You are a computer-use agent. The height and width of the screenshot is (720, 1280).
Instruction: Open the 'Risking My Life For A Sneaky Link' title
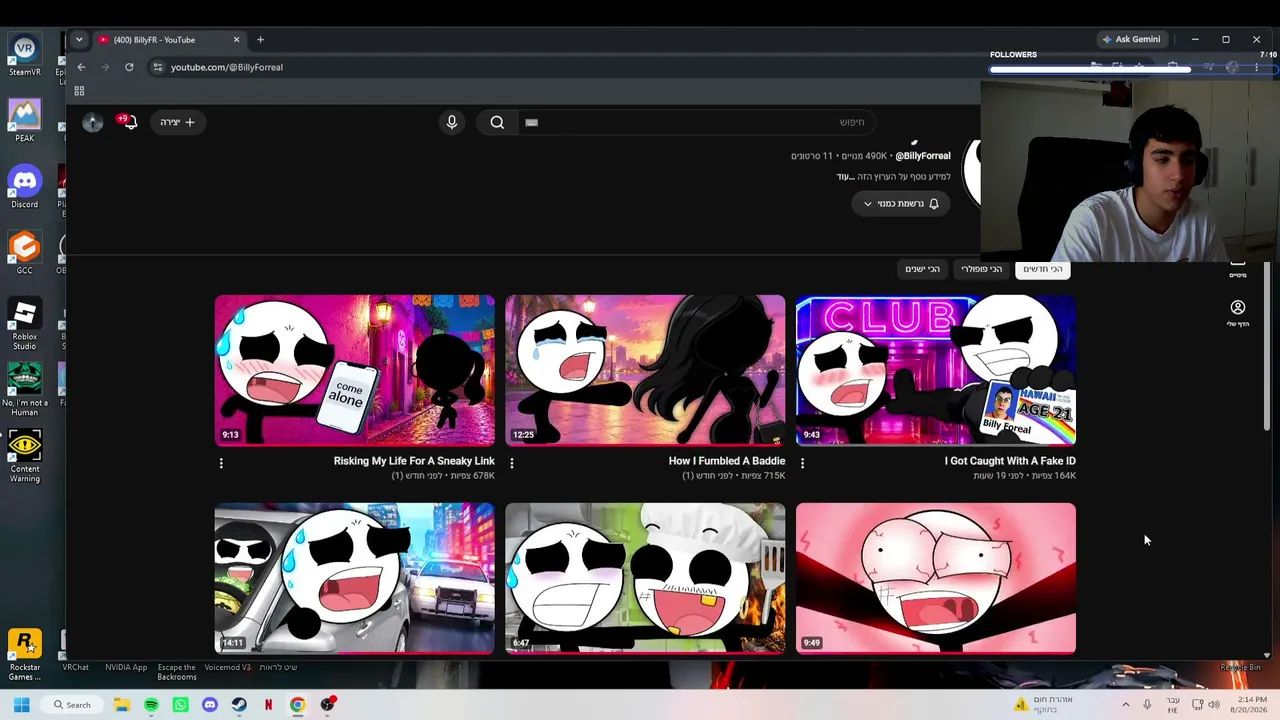[414, 461]
